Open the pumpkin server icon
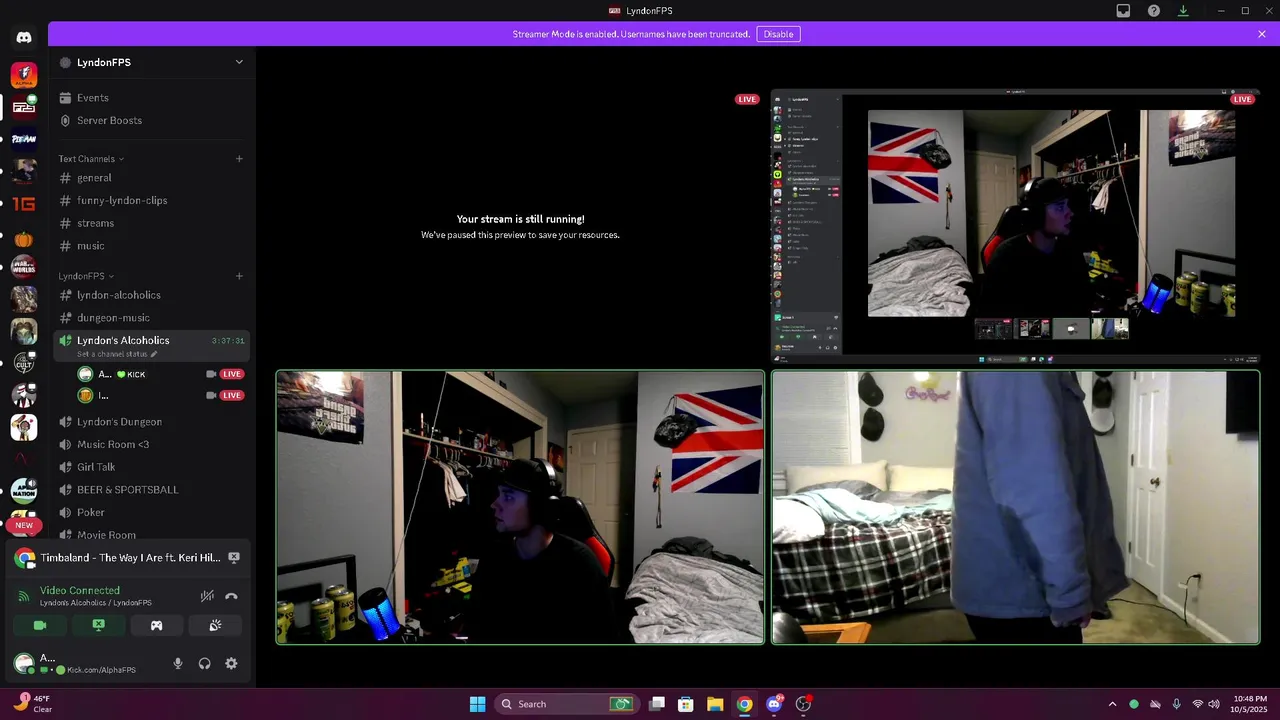Screen dimensions: 1280x720 tap(24, 239)
